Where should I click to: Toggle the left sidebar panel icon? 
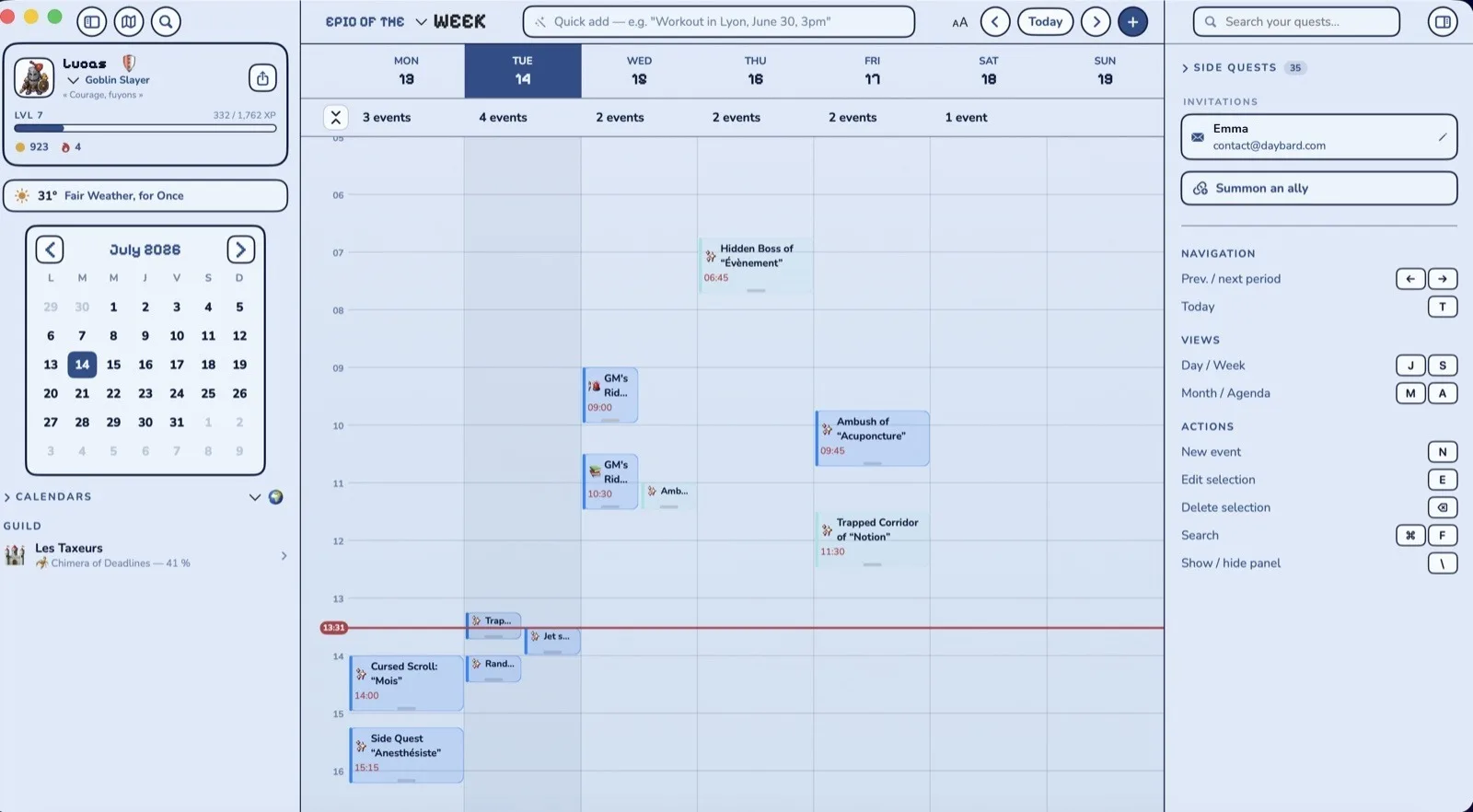[x=91, y=21]
